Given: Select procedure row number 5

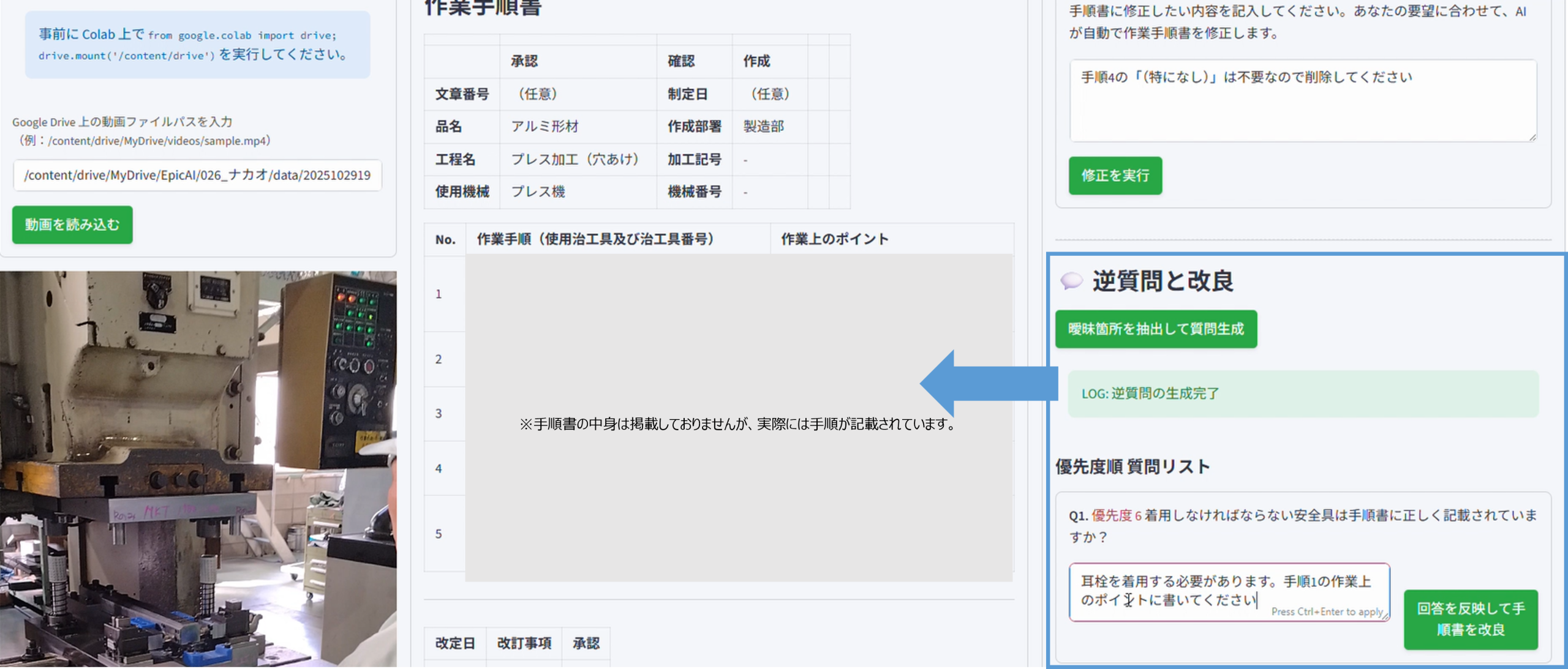Looking at the screenshot, I should tap(439, 534).
